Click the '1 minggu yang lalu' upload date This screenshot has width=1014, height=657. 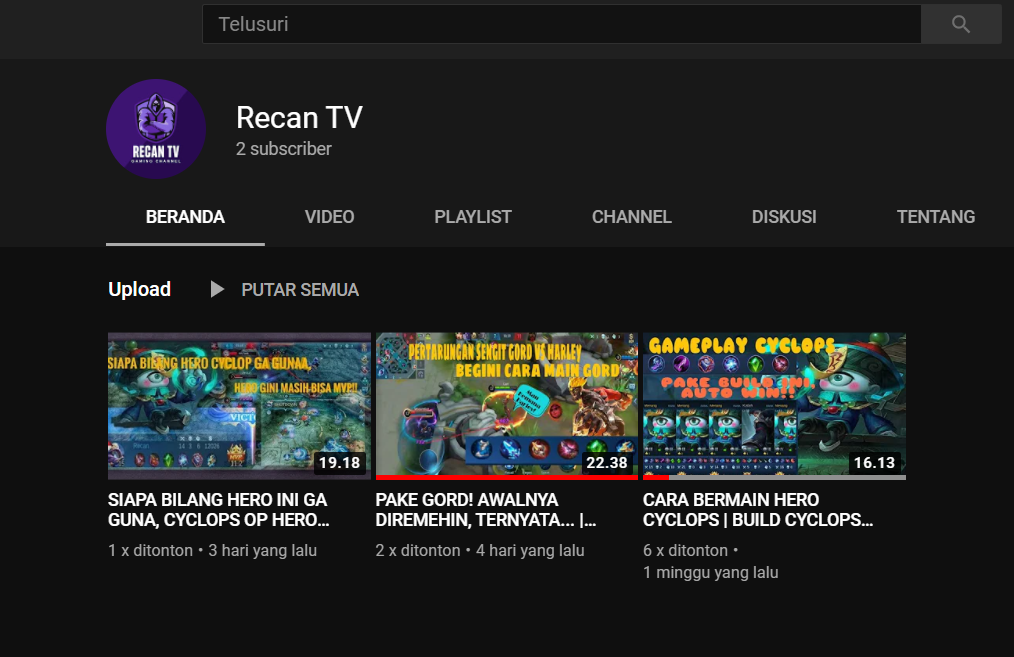coord(711,572)
